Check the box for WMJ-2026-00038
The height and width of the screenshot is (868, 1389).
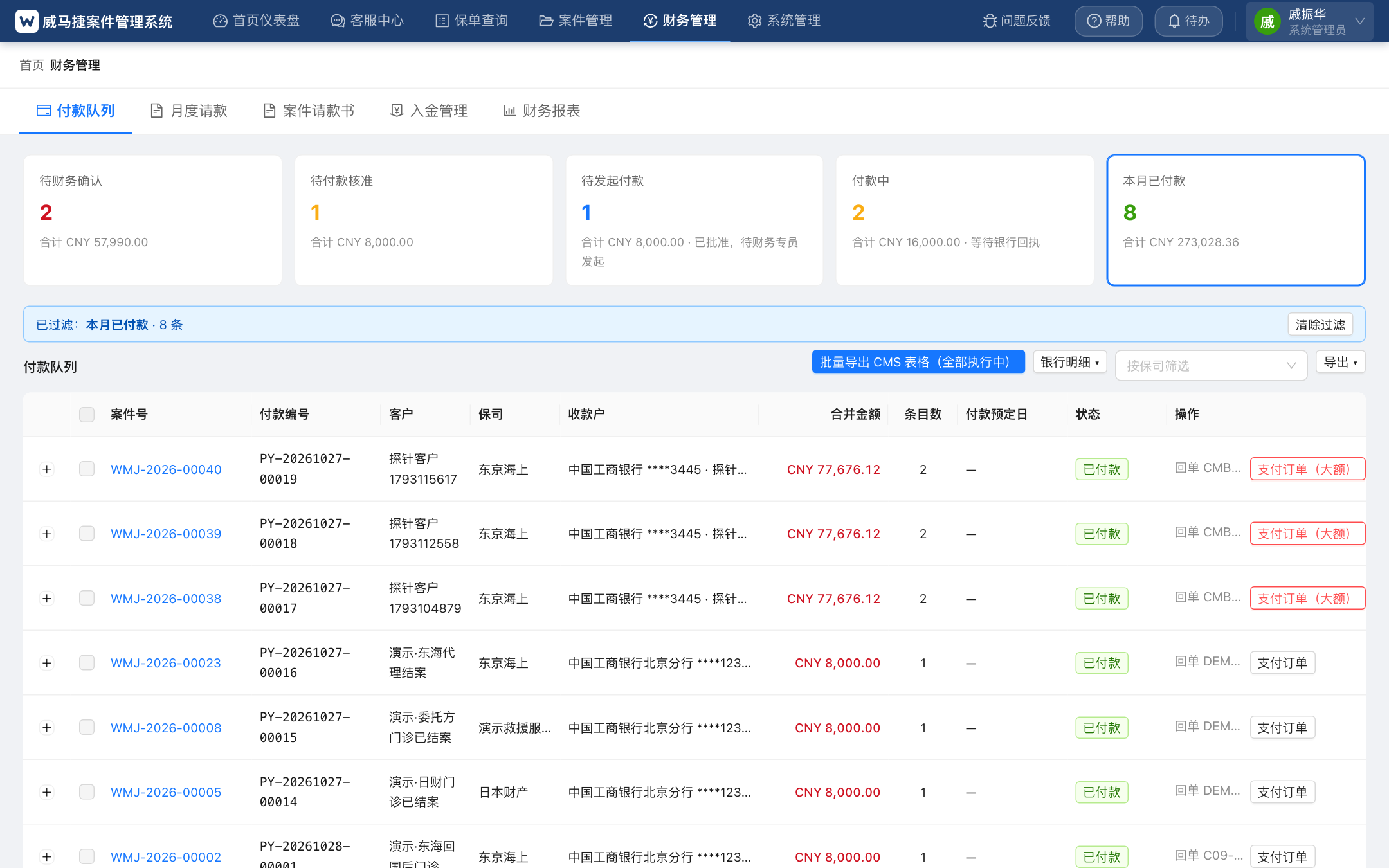point(87,598)
